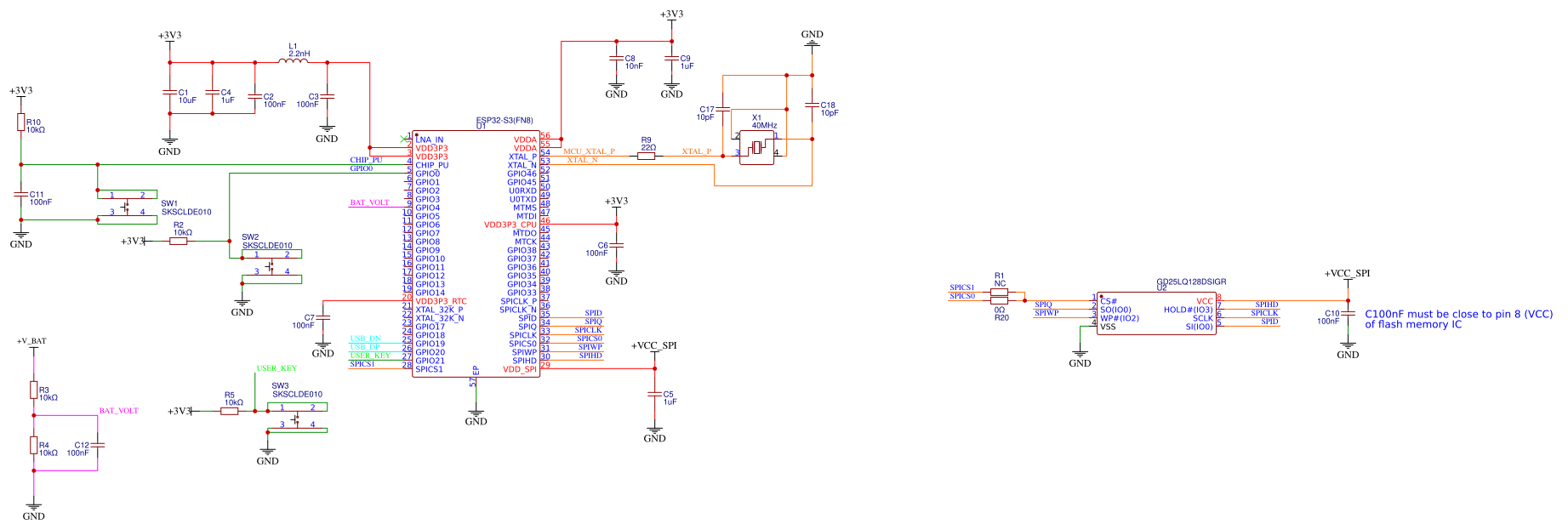
Task: Pick the SW1 push-button switch symbol
Action: pyautogui.click(x=127, y=208)
